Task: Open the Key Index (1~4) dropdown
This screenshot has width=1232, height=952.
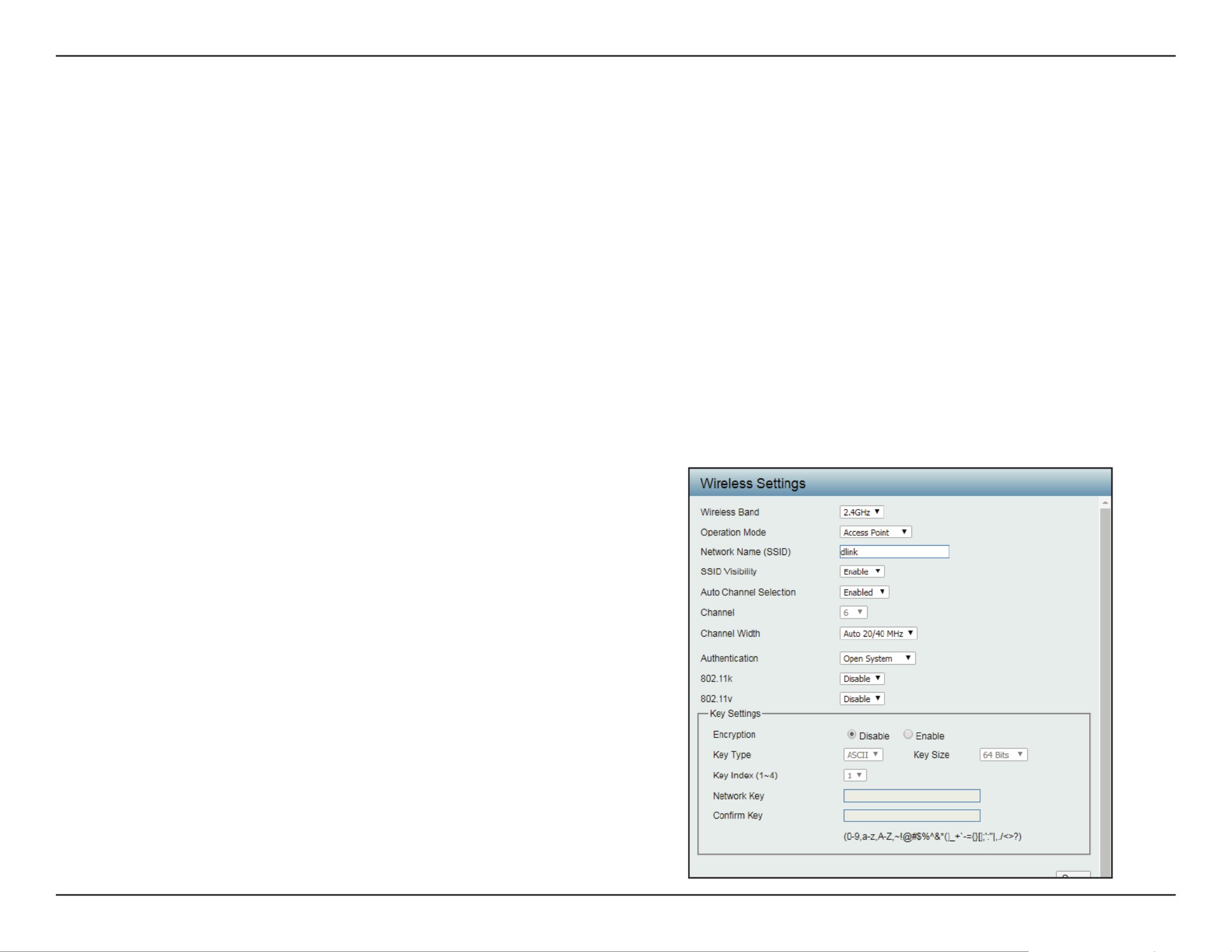Action: click(855, 775)
